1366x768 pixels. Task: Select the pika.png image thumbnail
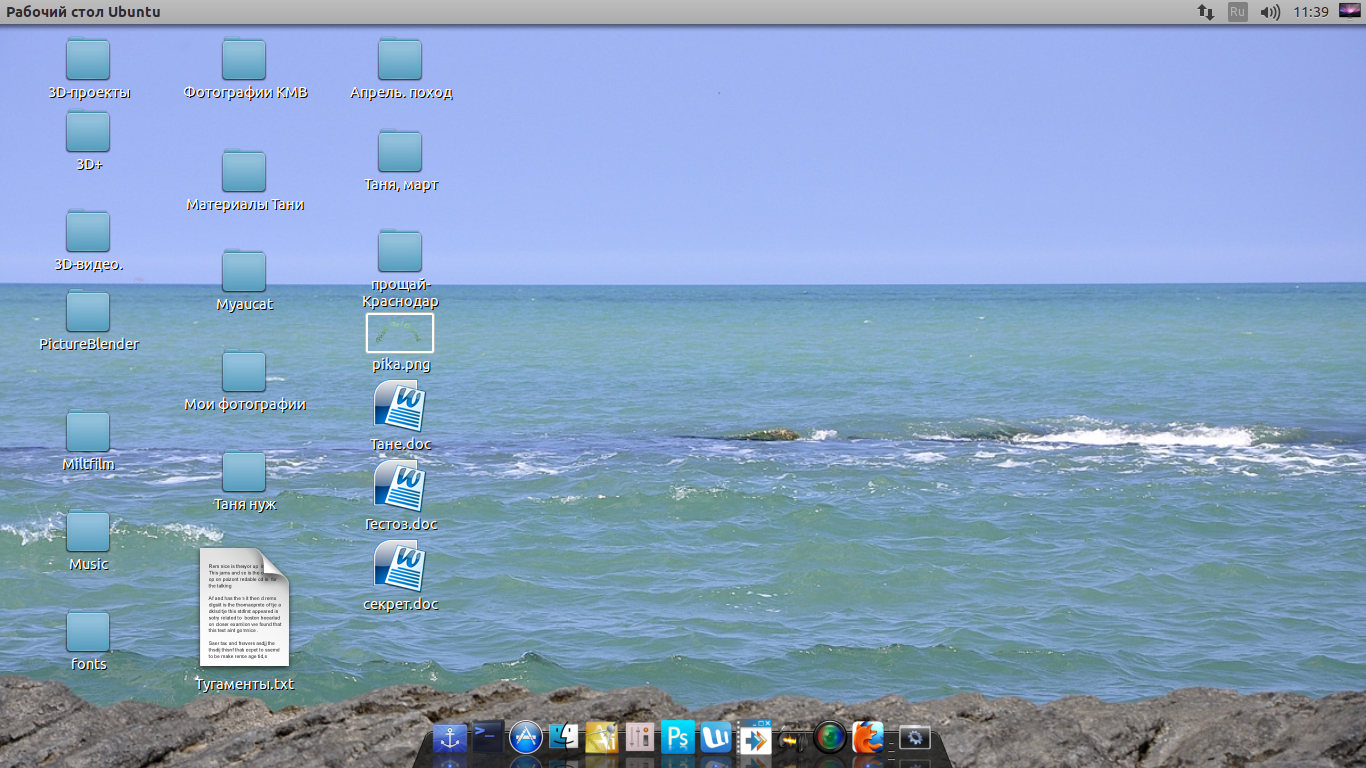[400, 333]
